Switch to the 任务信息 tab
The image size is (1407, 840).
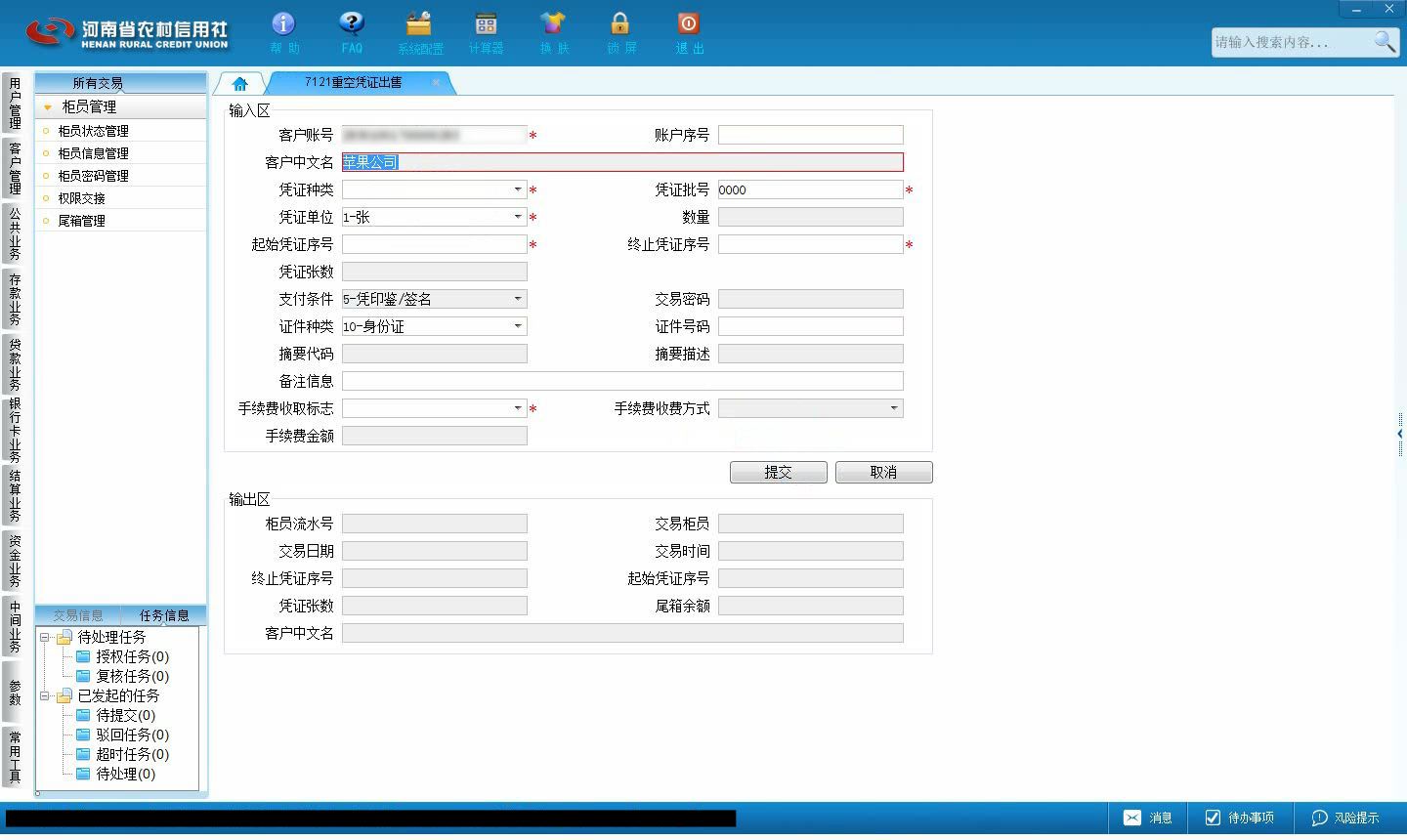click(164, 615)
